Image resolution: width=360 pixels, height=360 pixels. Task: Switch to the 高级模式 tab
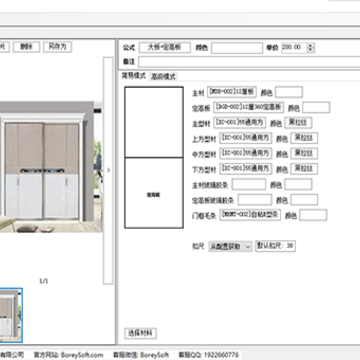click(x=163, y=76)
